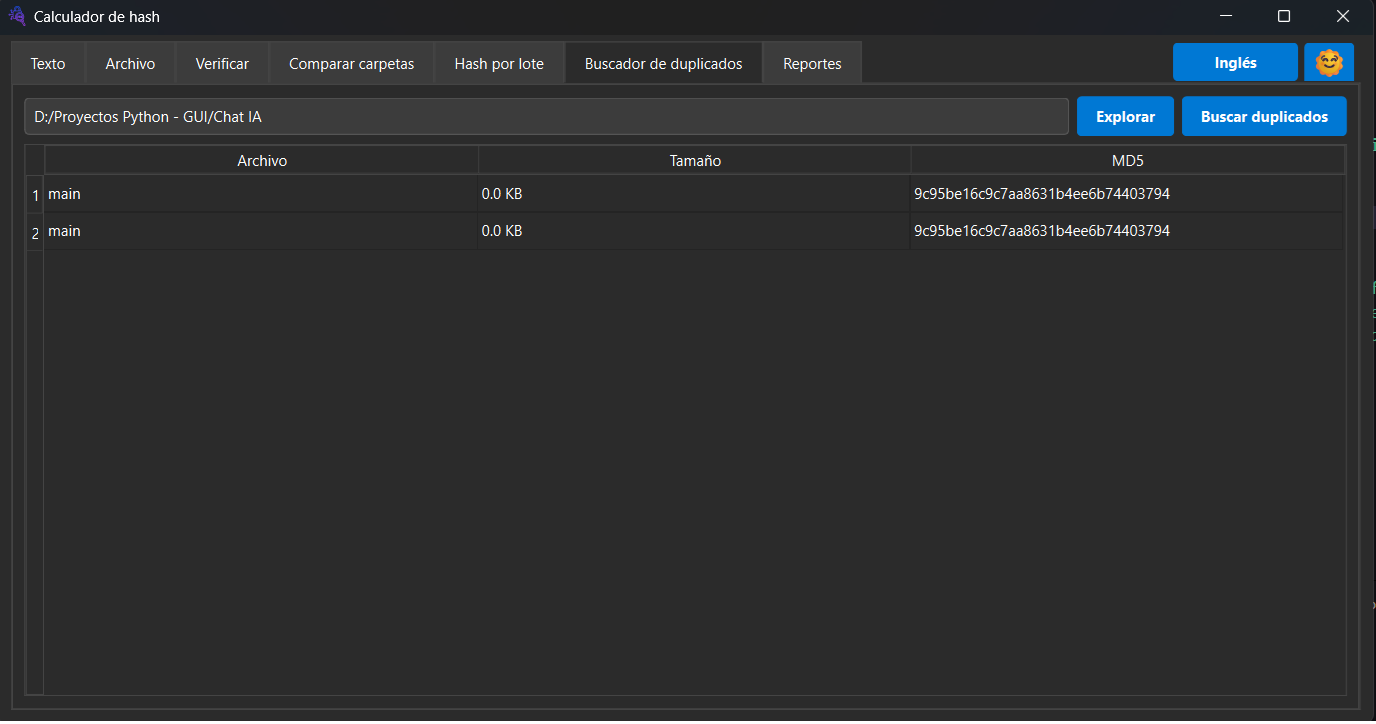
Task: Click the sun emoji theme icon
Action: (x=1328, y=63)
